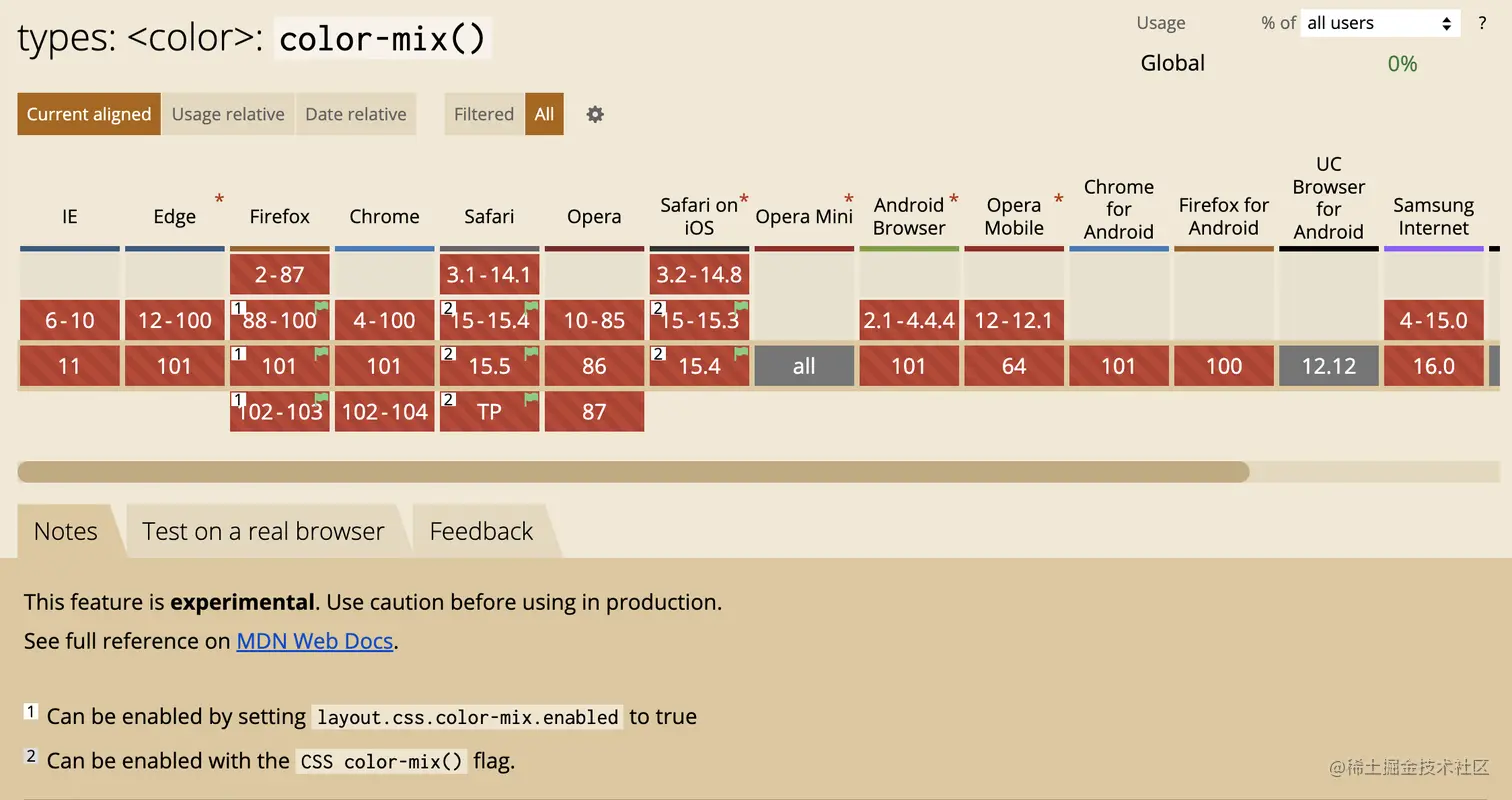Click the Safari column header
This screenshot has height=800, width=1512.
(489, 216)
